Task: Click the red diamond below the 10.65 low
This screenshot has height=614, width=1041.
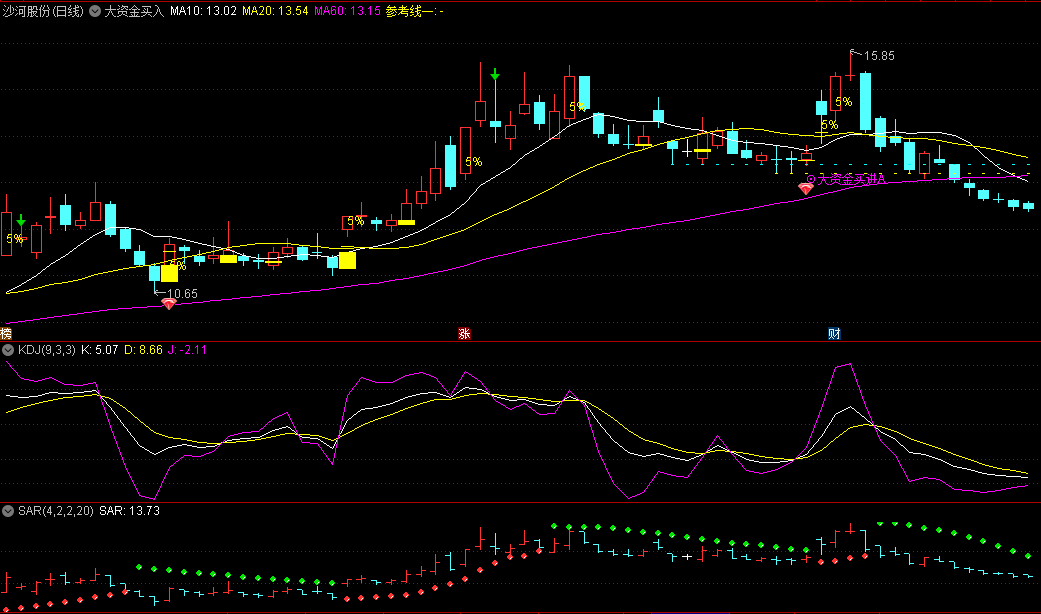Action: click(x=169, y=304)
